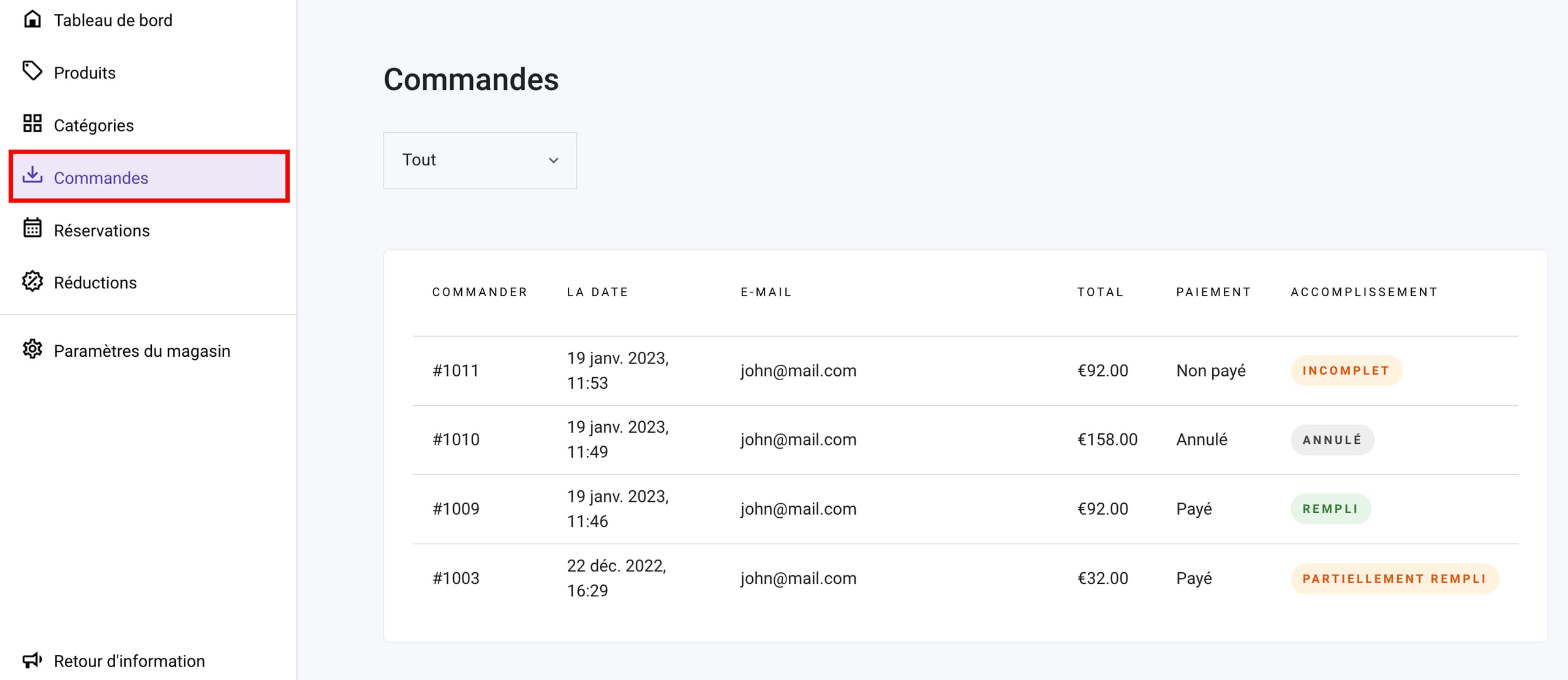Click the ANNULÉ gray badge
The height and width of the screenshot is (680, 1568).
[1332, 440]
